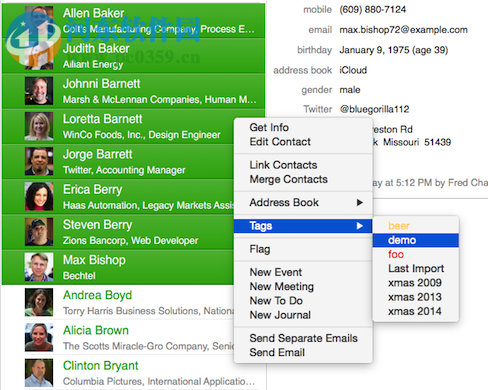The height and width of the screenshot is (390, 488).
Task: Select Jorge Barrett contact name
Action: 97,154
